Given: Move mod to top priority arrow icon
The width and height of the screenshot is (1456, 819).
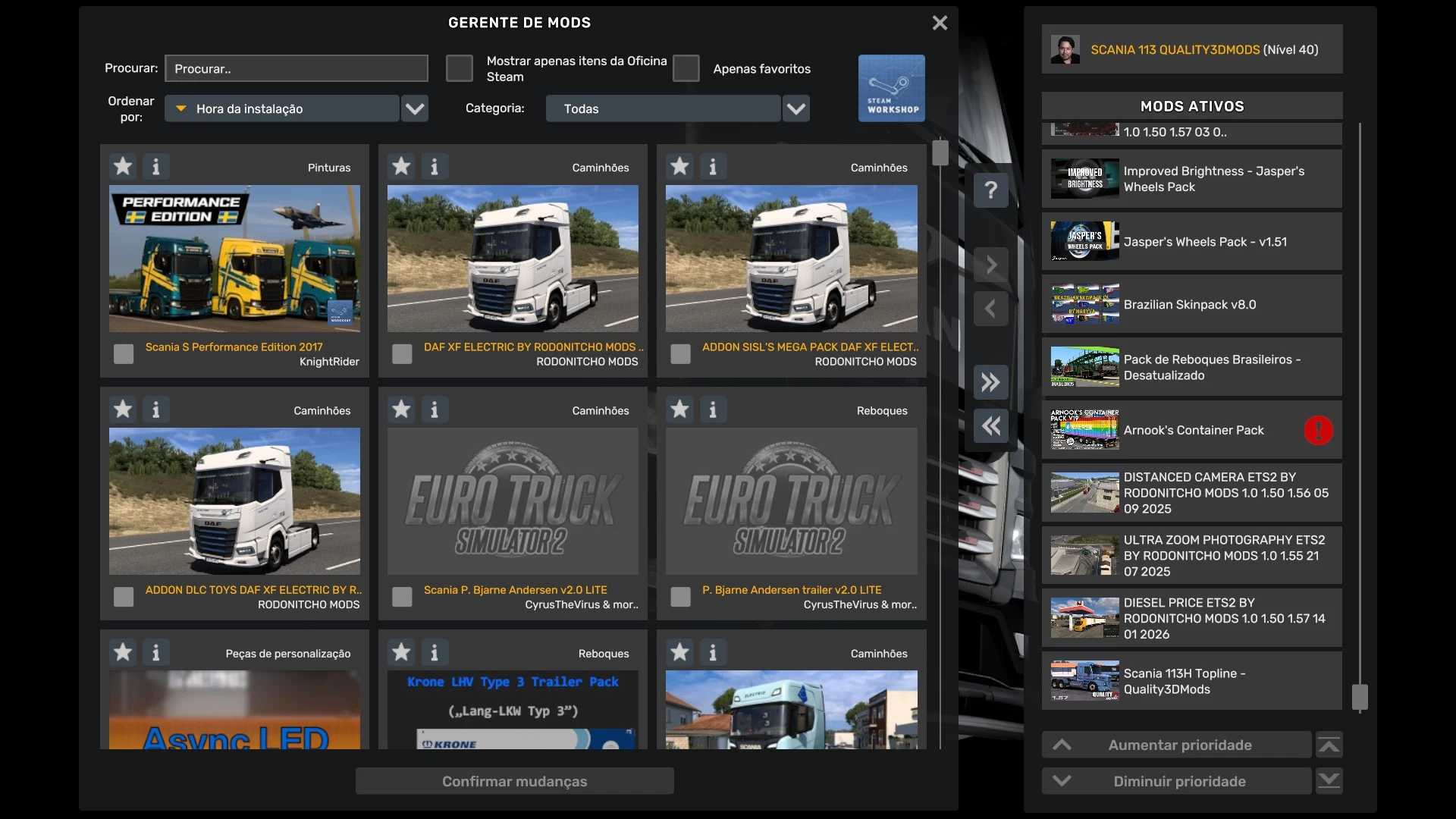Looking at the screenshot, I should pyautogui.click(x=1329, y=745).
